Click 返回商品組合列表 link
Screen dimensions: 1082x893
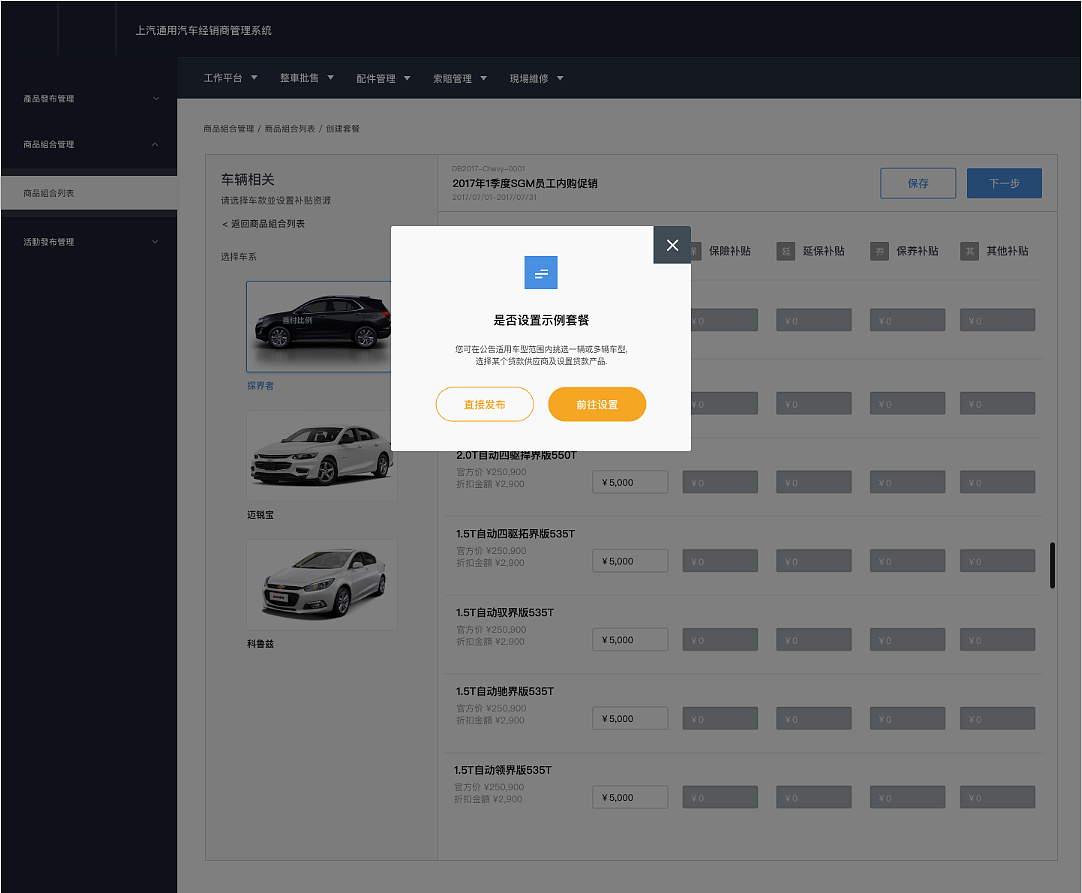pos(264,224)
